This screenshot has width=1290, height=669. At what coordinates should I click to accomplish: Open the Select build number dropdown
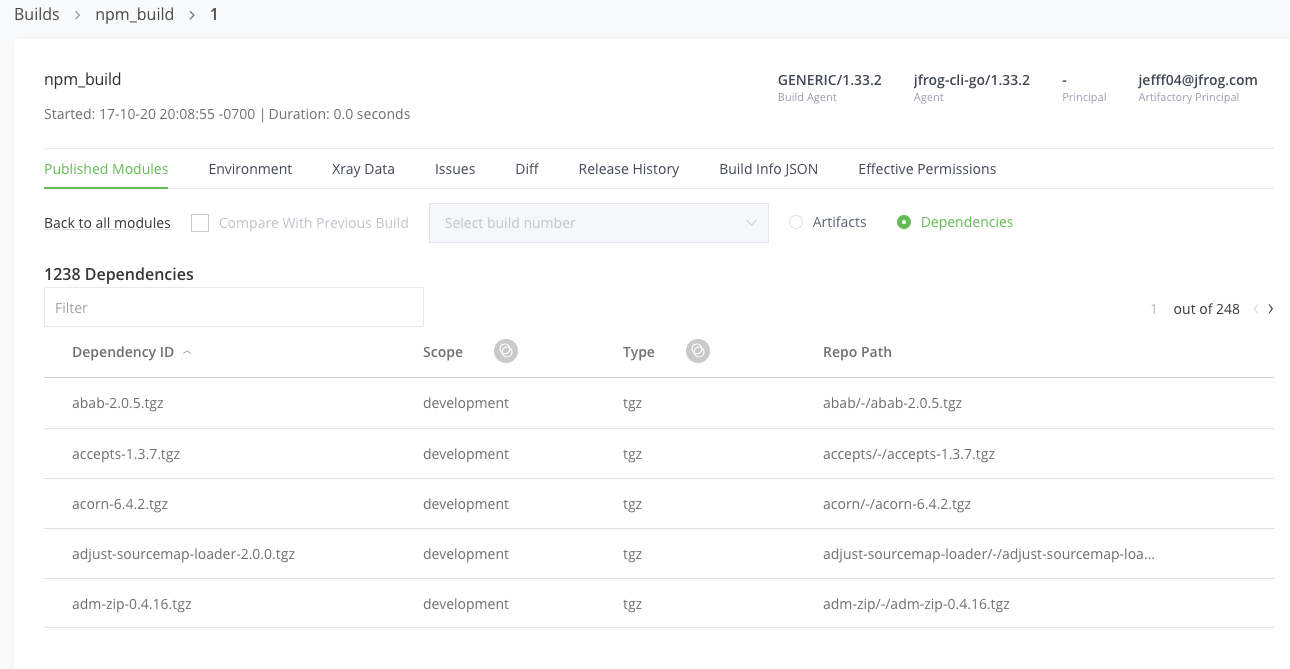pyautogui.click(x=599, y=223)
